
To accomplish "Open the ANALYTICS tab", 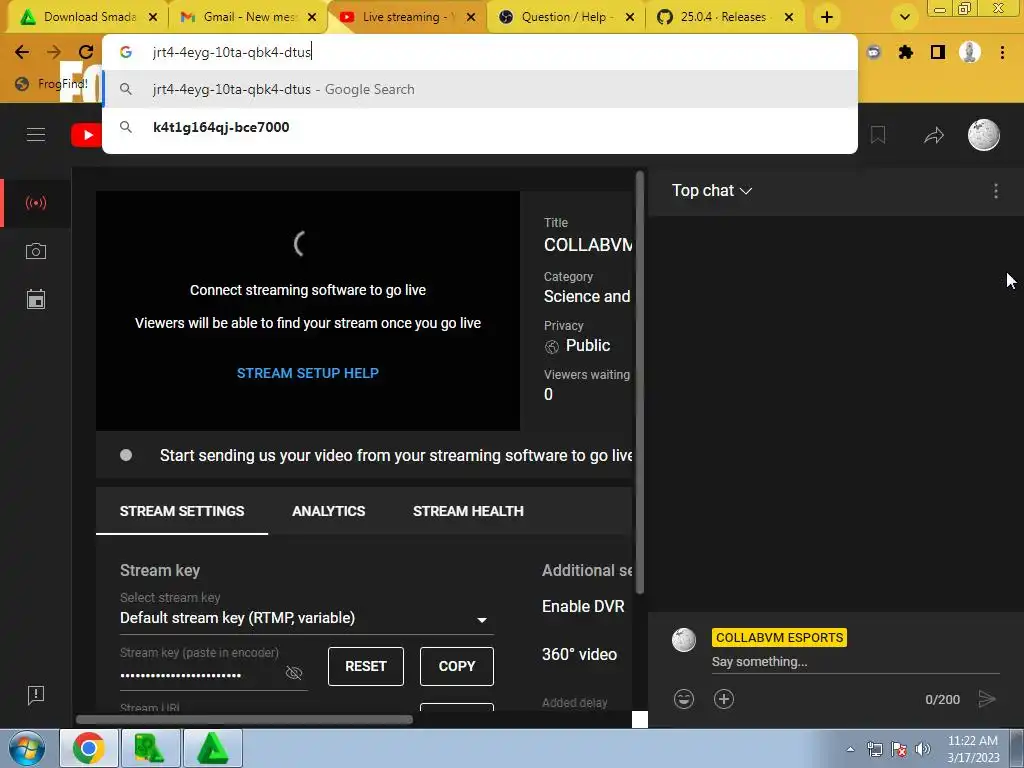I will coord(328,511).
